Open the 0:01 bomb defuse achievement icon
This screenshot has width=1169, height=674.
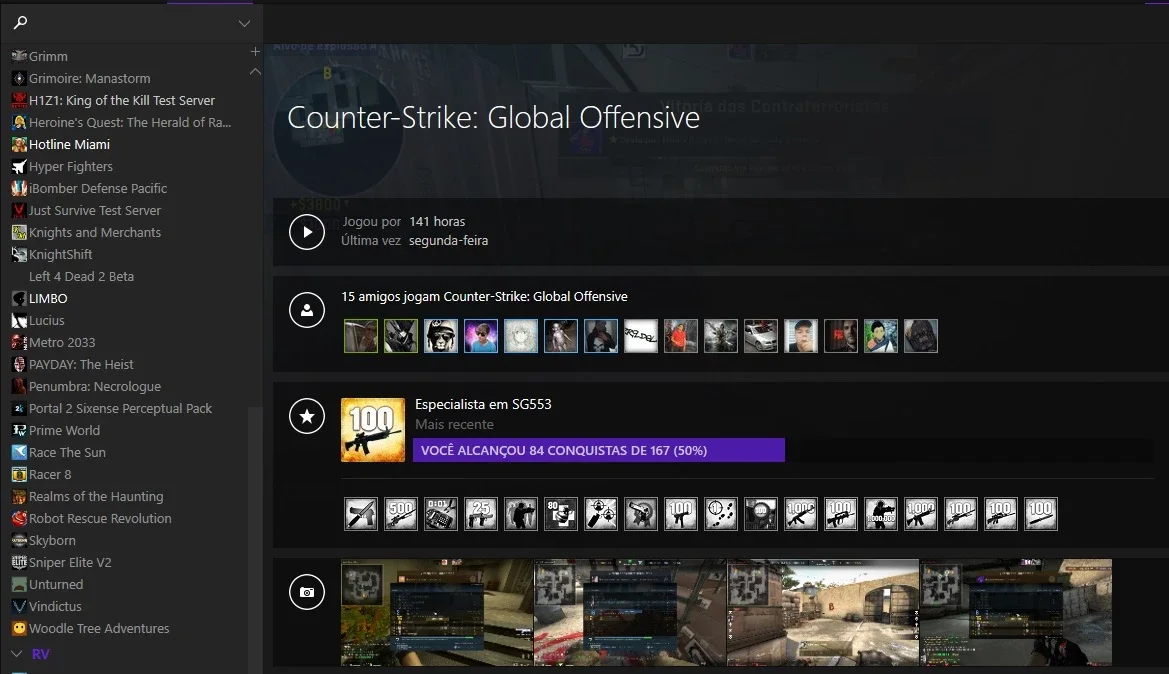(441, 514)
